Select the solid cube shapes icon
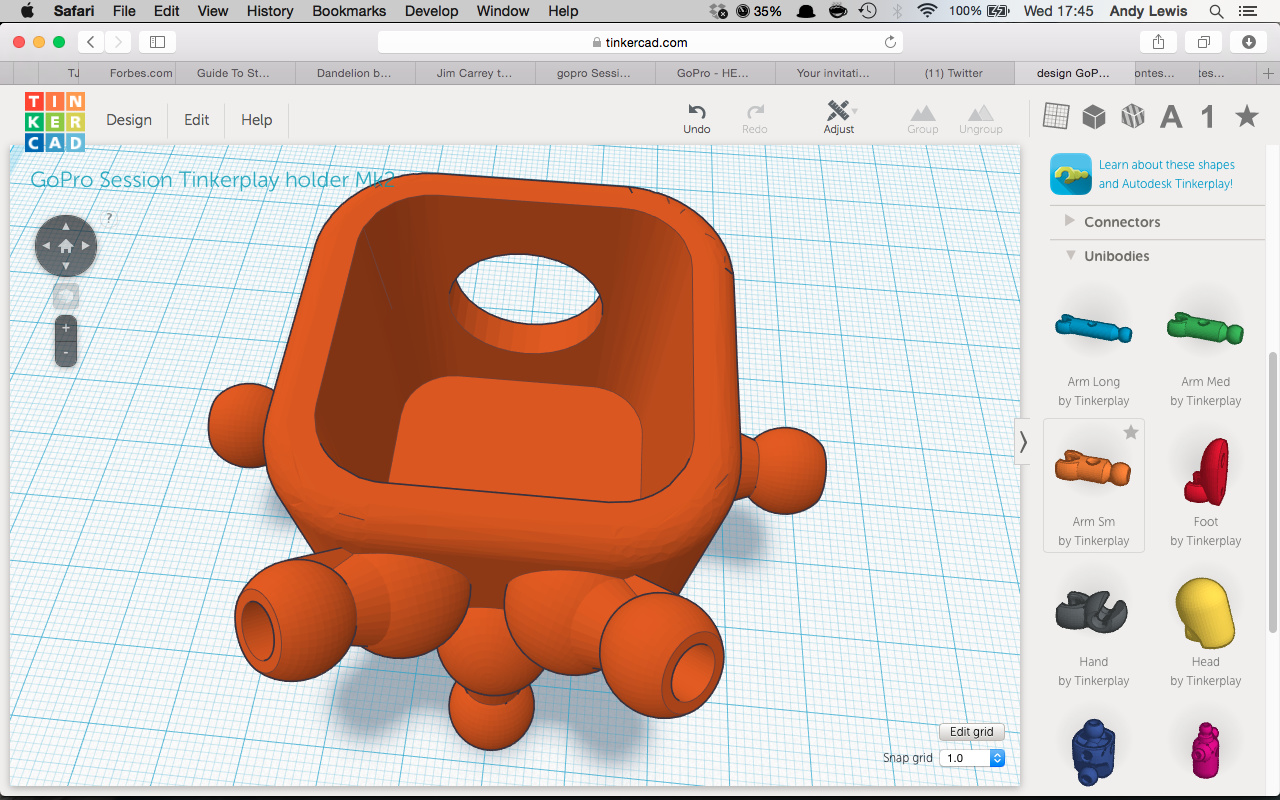1280x800 pixels. click(1094, 117)
